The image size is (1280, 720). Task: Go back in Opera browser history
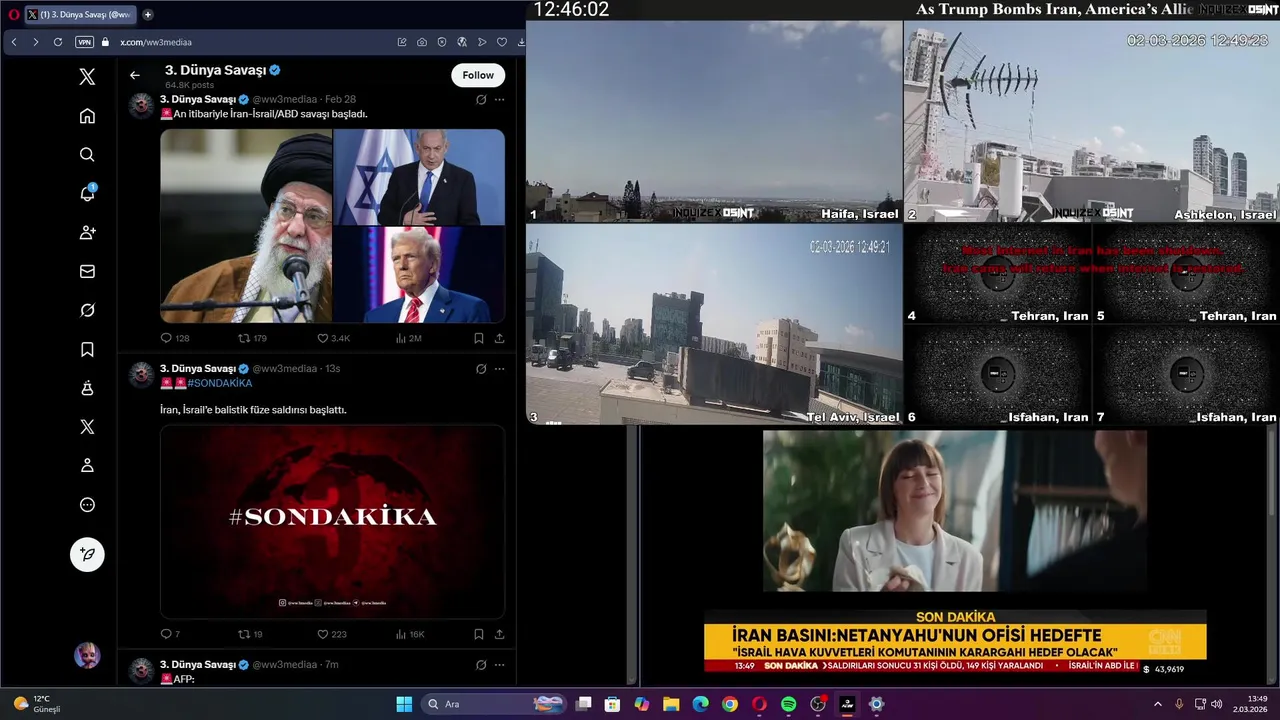click(x=14, y=42)
